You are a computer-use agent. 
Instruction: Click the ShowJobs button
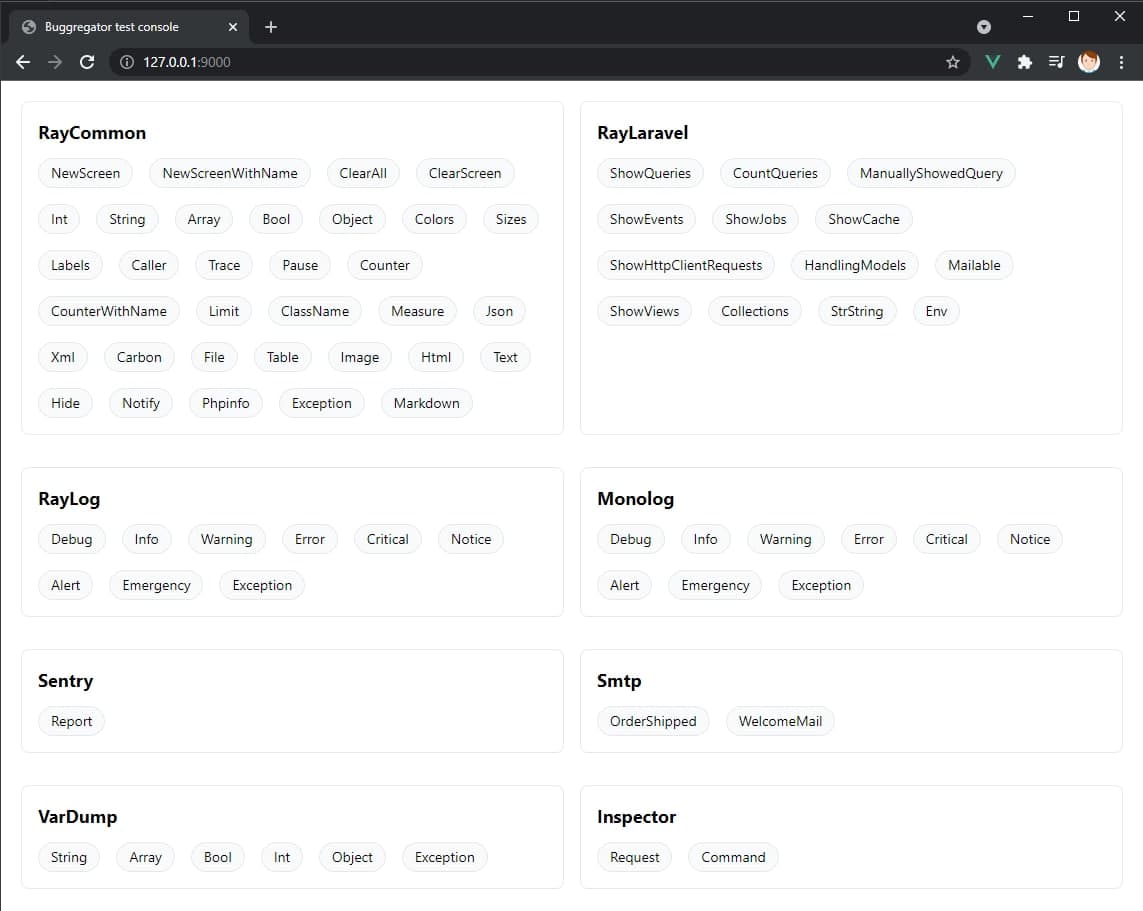755,219
